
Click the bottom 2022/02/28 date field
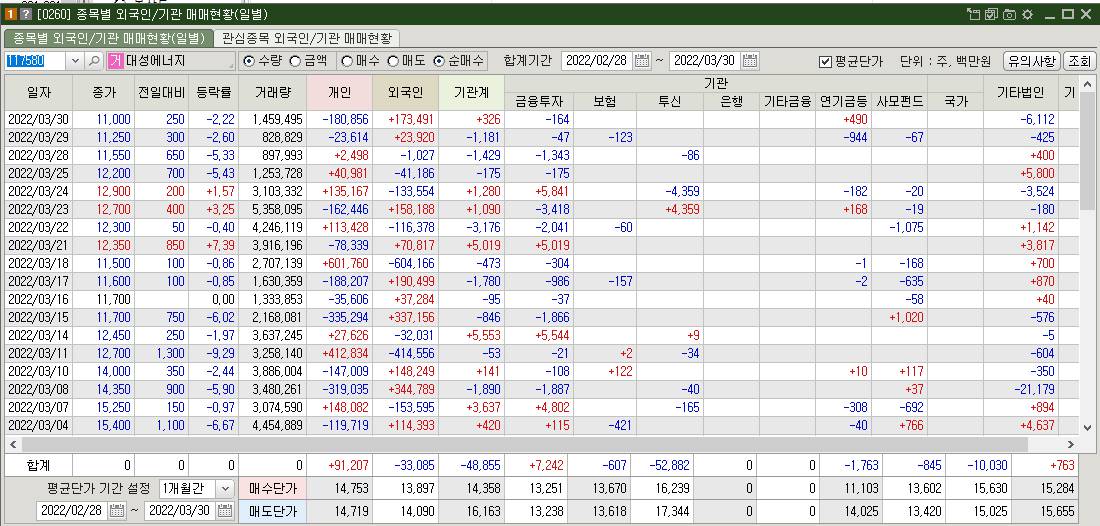click(x=72, y=511)
